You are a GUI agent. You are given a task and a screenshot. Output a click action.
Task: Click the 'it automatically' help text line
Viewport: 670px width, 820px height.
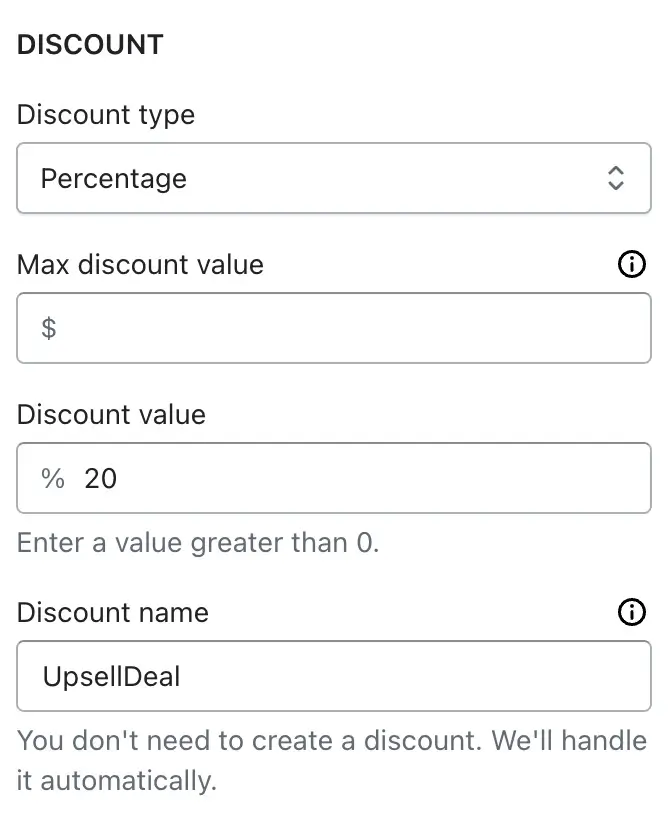117,781
